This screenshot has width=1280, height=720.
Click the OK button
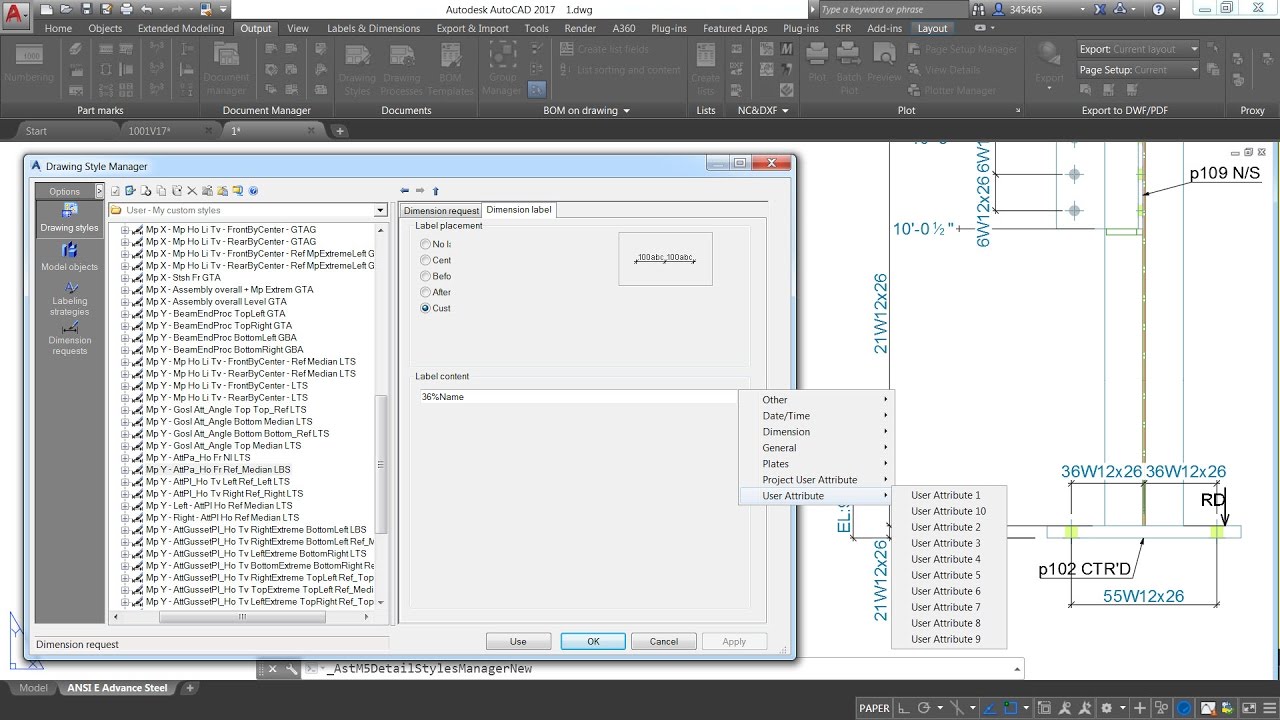pyautogui.click(x=593, y=641)
